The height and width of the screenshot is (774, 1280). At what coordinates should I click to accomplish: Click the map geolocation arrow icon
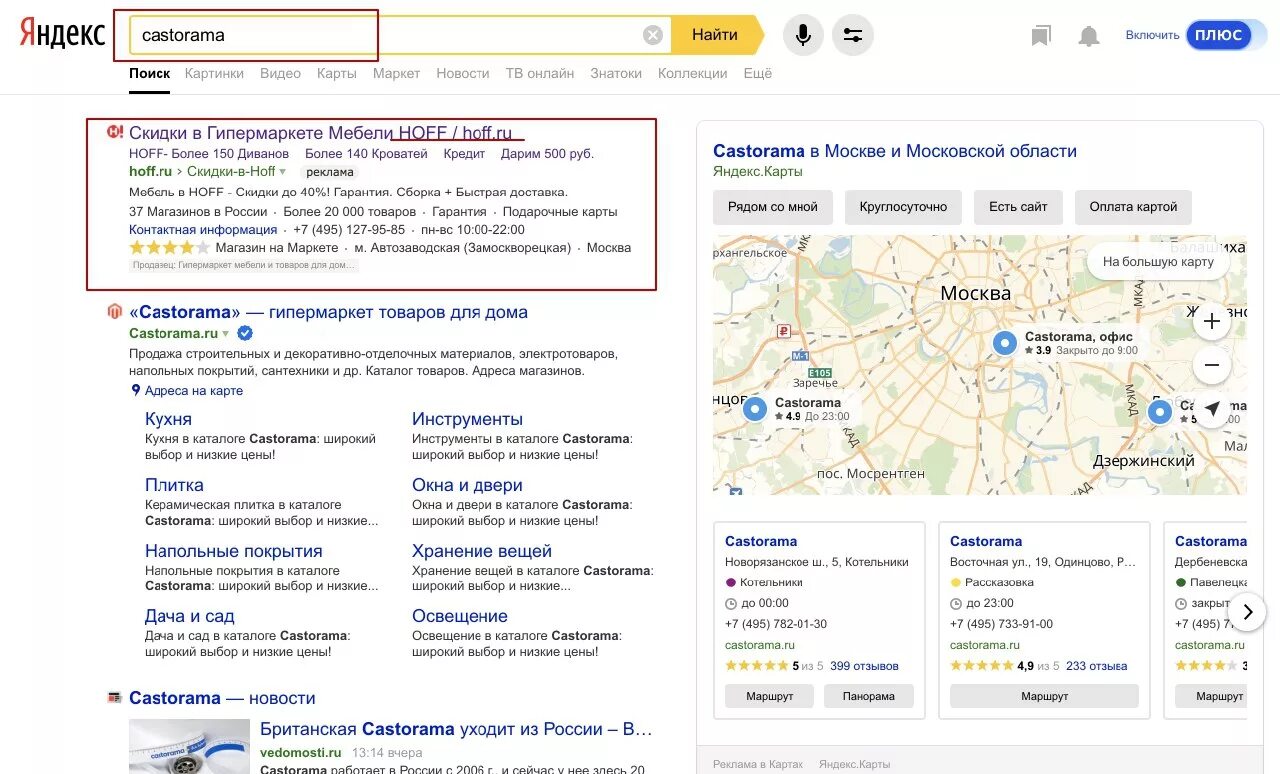click(x=1212, y=409)
